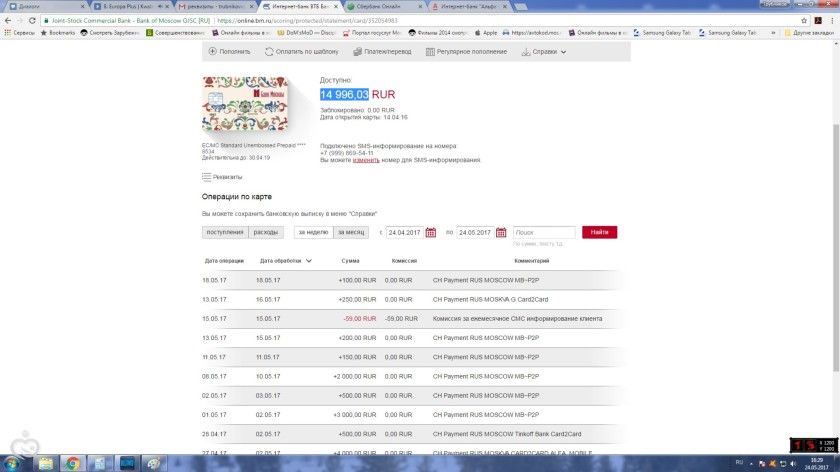Click the изменить phone number link
The height and width of the screenshot is (472, 840).
[x=365, y=160]
